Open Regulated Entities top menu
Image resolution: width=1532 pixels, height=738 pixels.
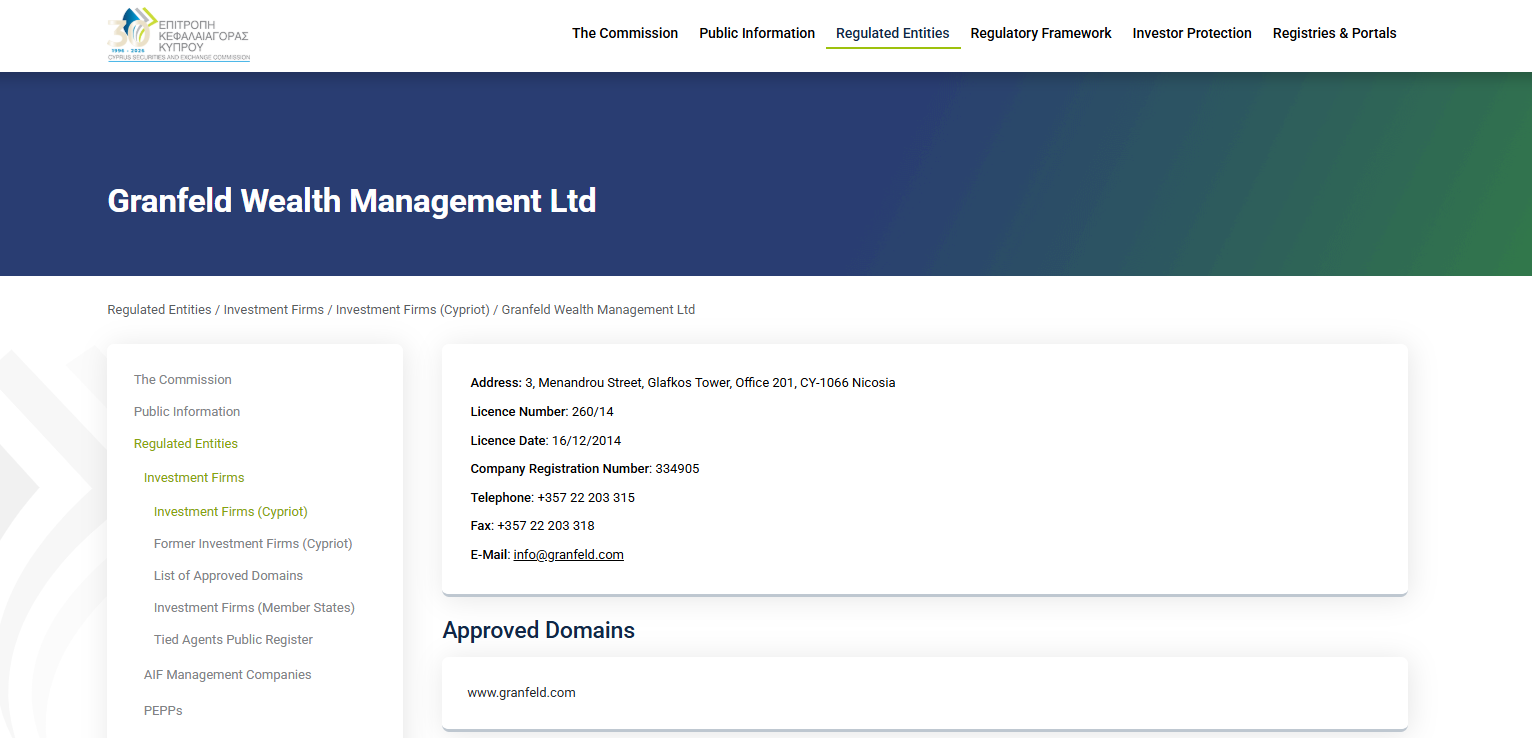tap(893, 33)
